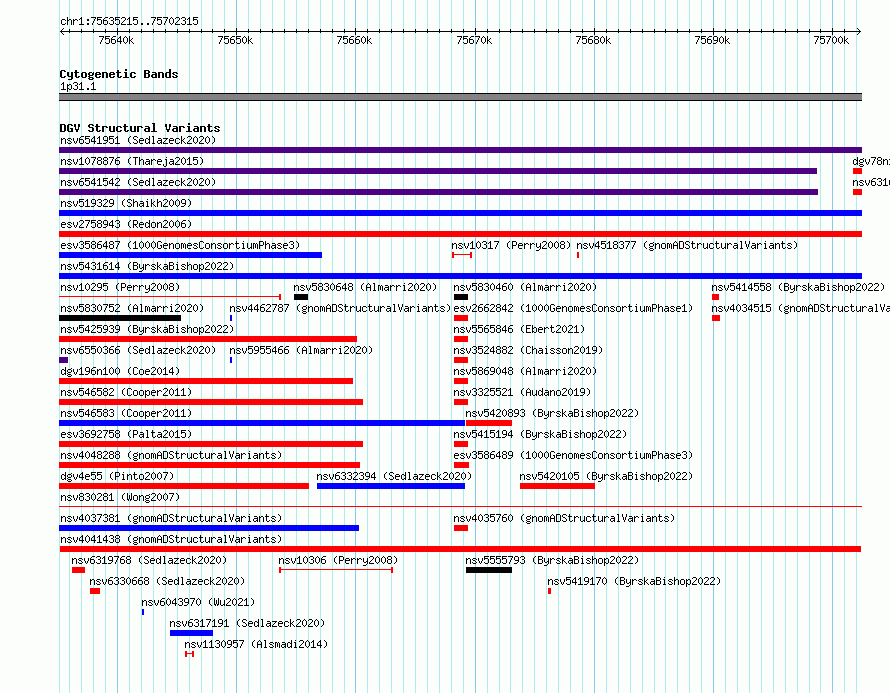Select the esv3692758 (Palta2015) label

coord(126,434)
